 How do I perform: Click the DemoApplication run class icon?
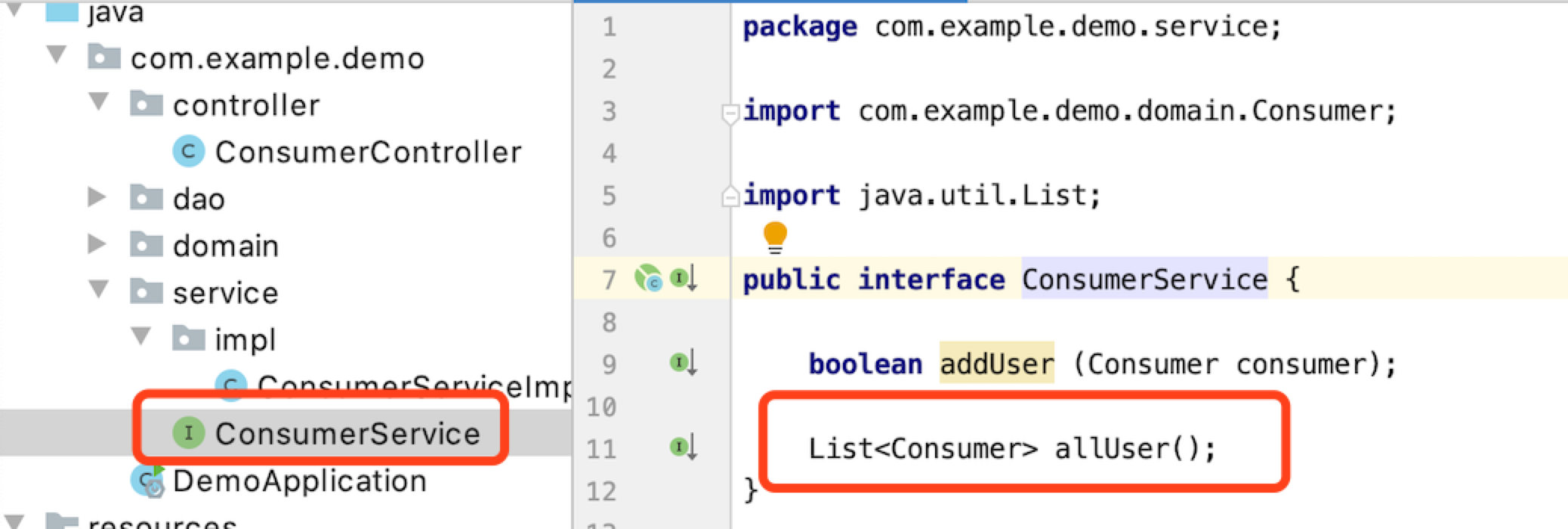coord(148,481)
